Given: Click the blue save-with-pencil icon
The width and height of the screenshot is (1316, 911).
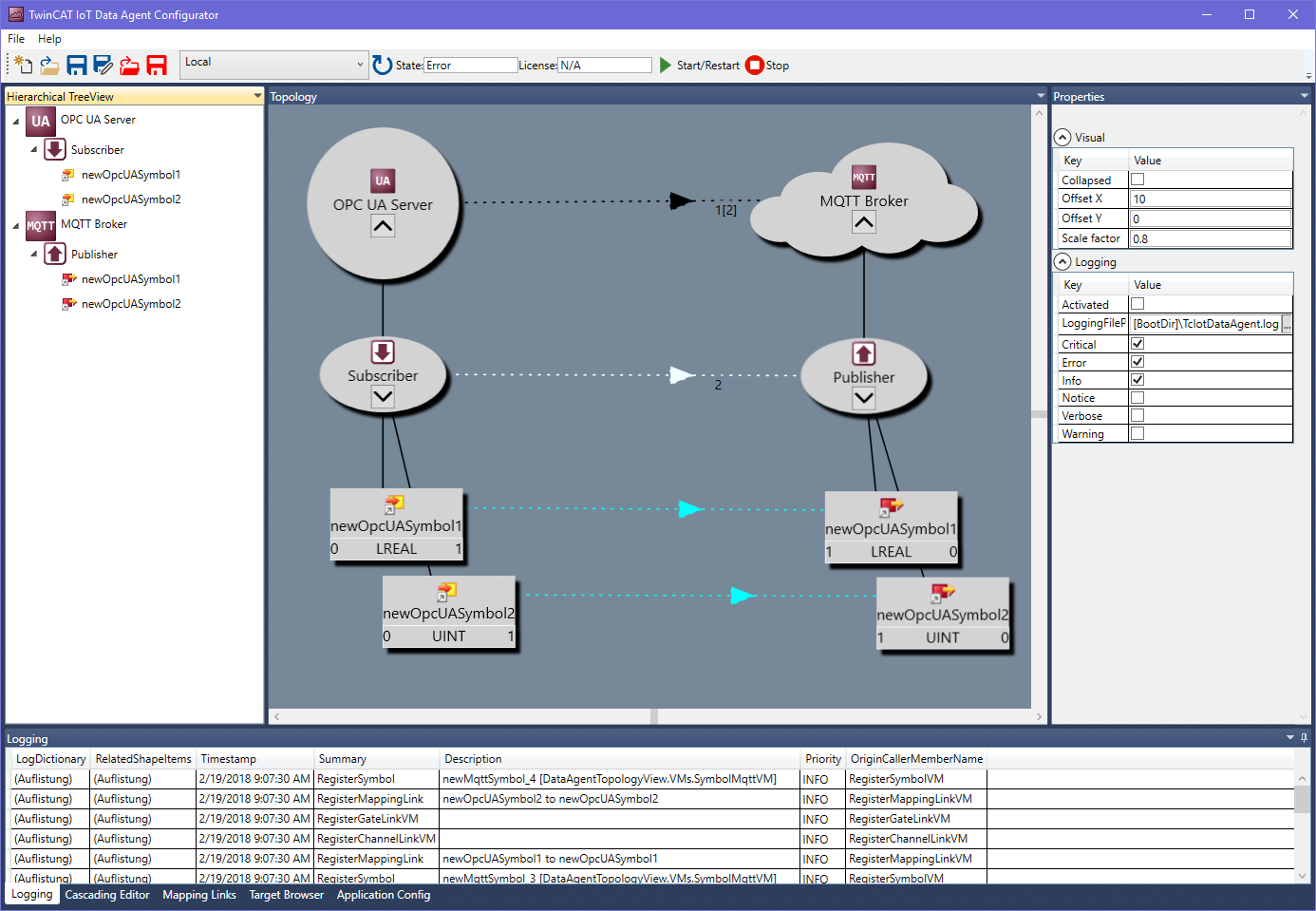Looking at the screenshot, I should pyautogui.click(x=103, y=65).
